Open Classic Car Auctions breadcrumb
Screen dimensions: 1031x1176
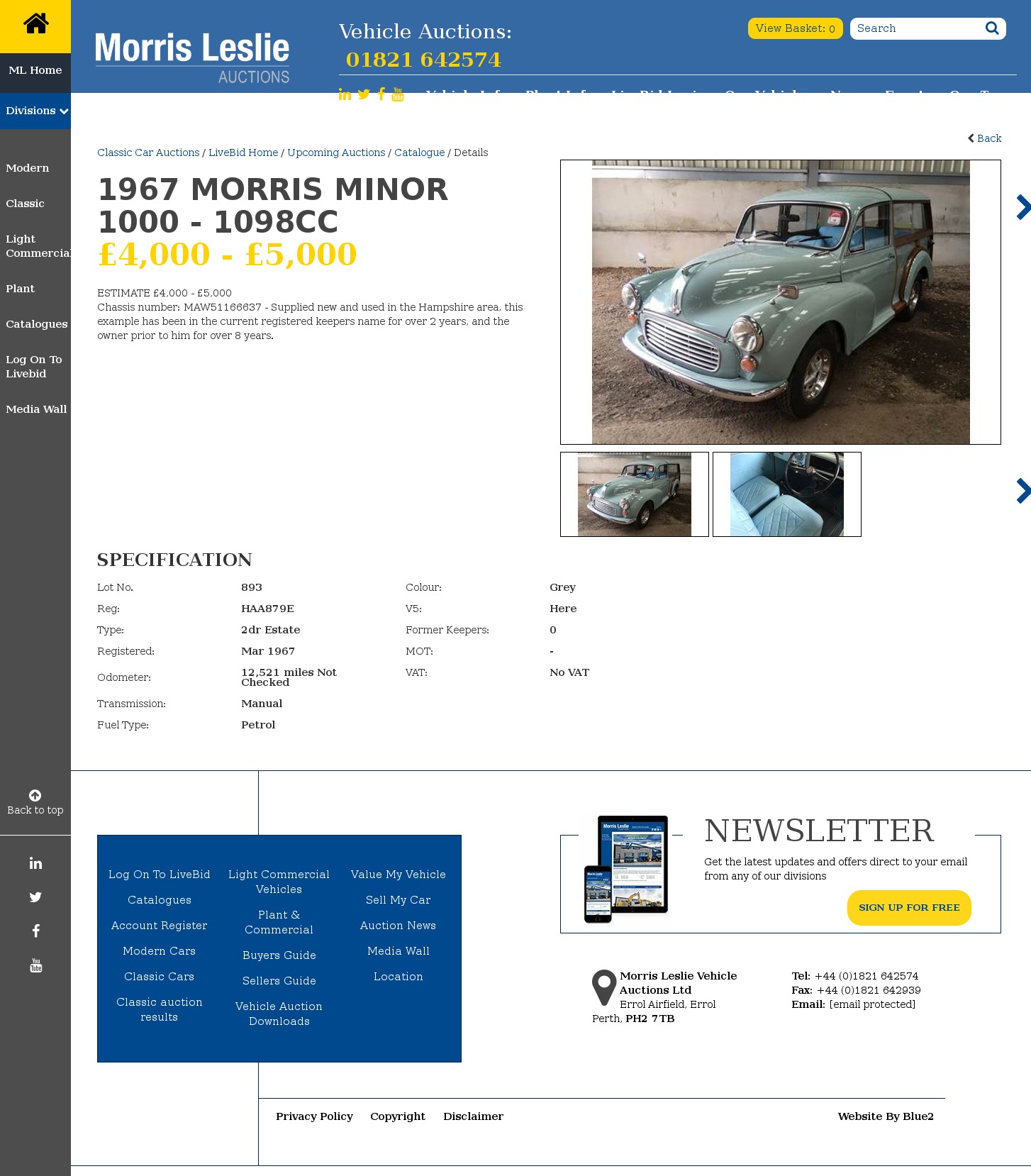tap(148, 152)
